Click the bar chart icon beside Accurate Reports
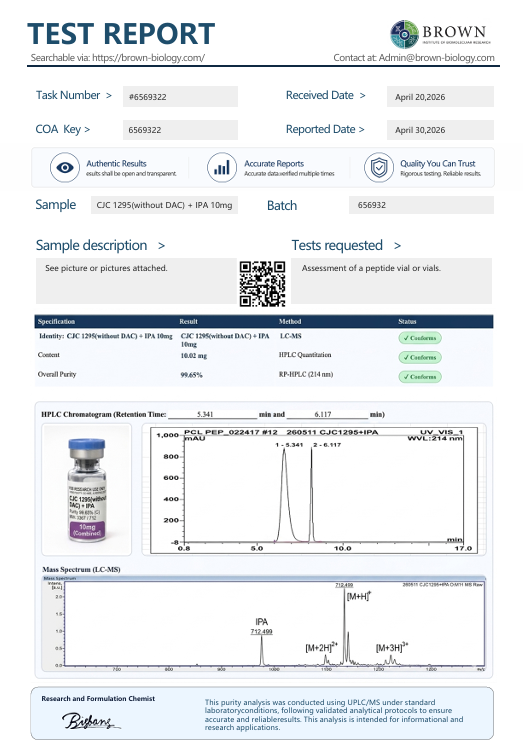 pos(222,168)
